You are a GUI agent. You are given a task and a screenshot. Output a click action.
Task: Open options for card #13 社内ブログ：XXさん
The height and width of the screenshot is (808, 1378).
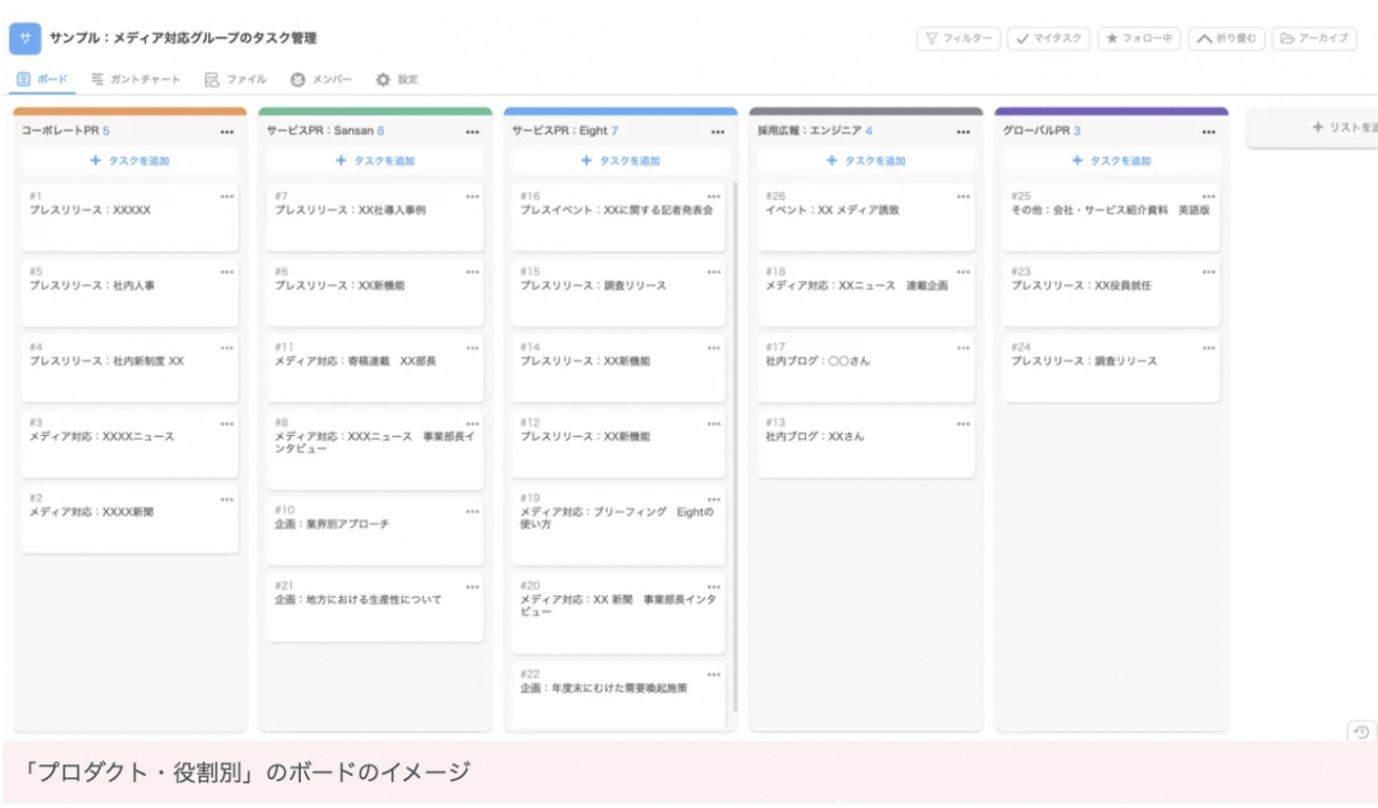[x=963, y=422]
